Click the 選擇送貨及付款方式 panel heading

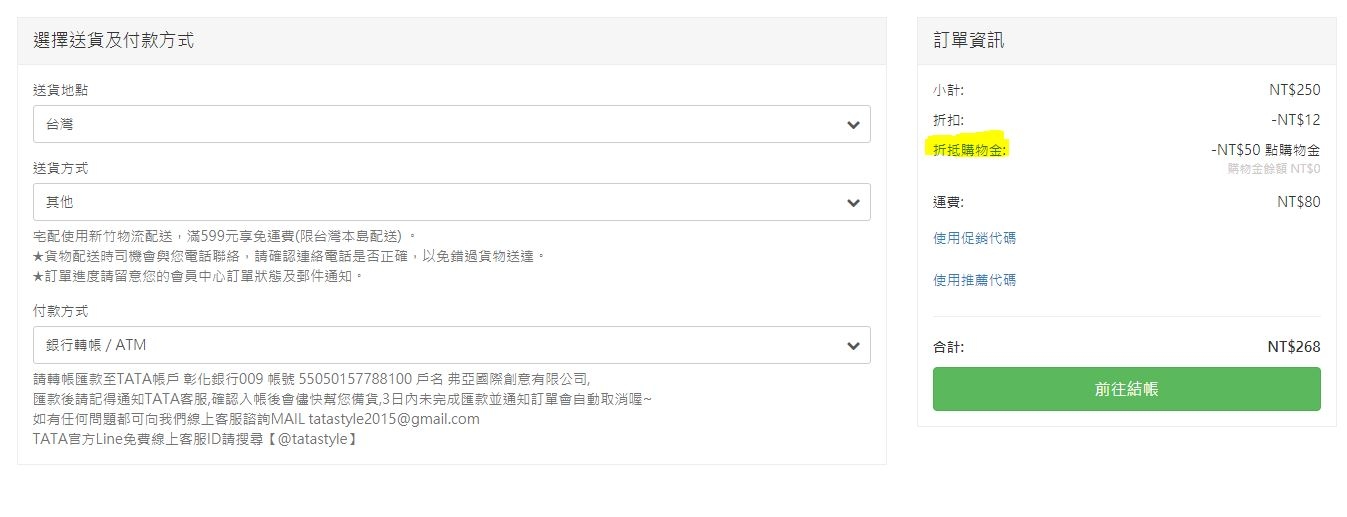coord(113,41)
